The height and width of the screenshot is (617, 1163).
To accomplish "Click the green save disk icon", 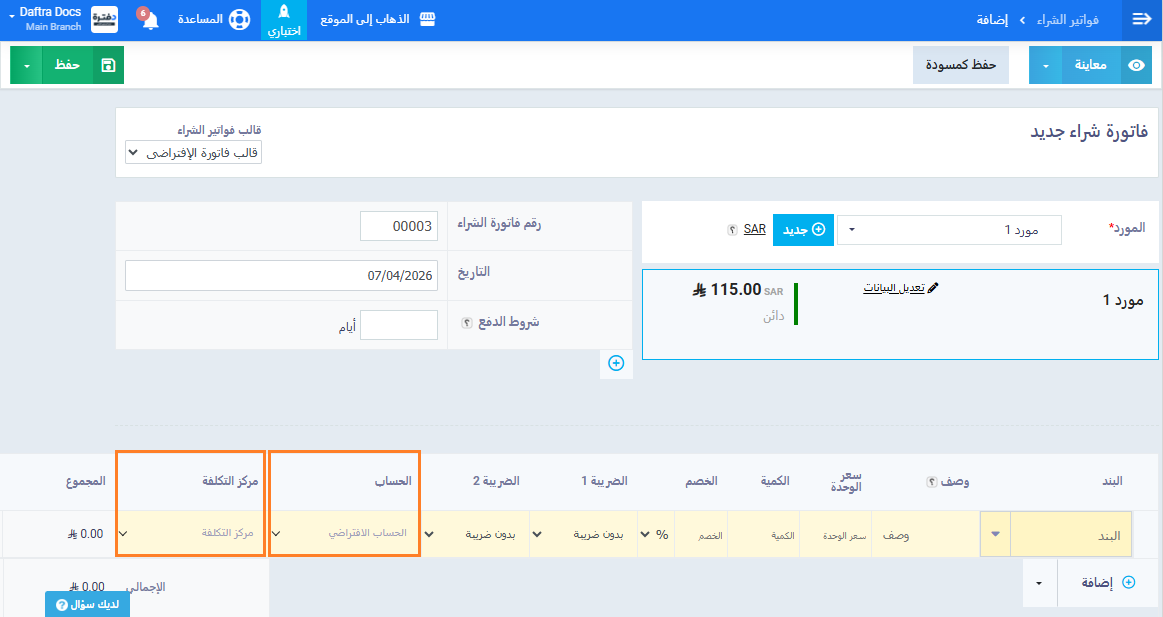I will 108,65.
